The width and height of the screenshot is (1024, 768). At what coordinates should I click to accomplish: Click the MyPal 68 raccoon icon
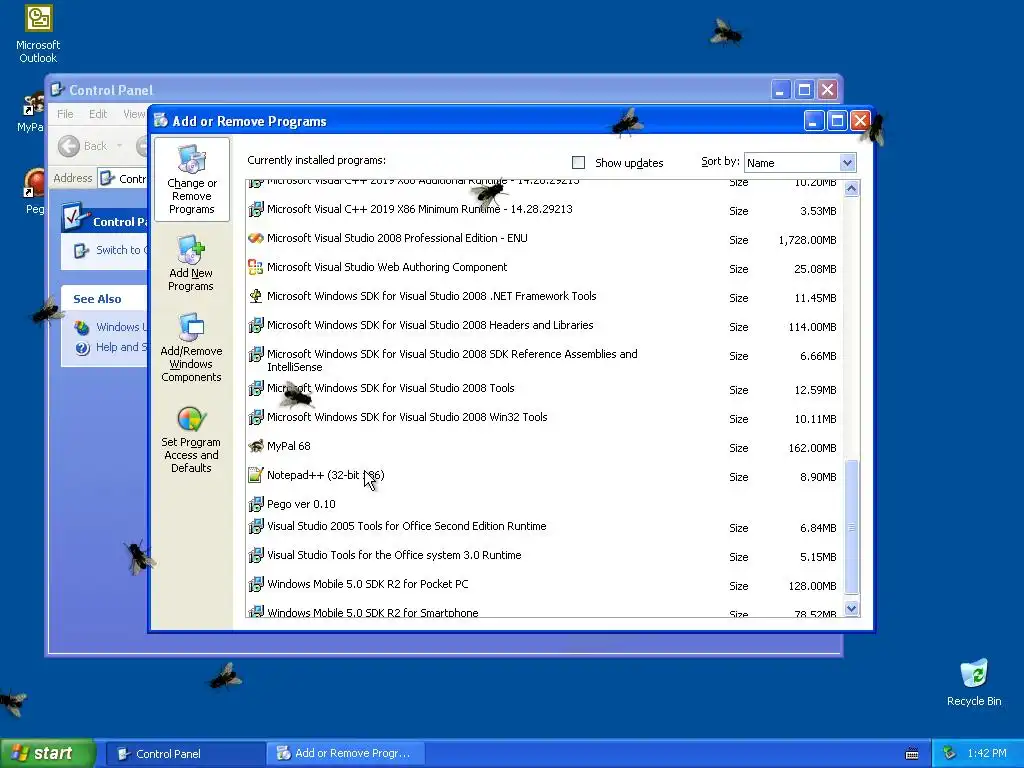pos(256,446)
